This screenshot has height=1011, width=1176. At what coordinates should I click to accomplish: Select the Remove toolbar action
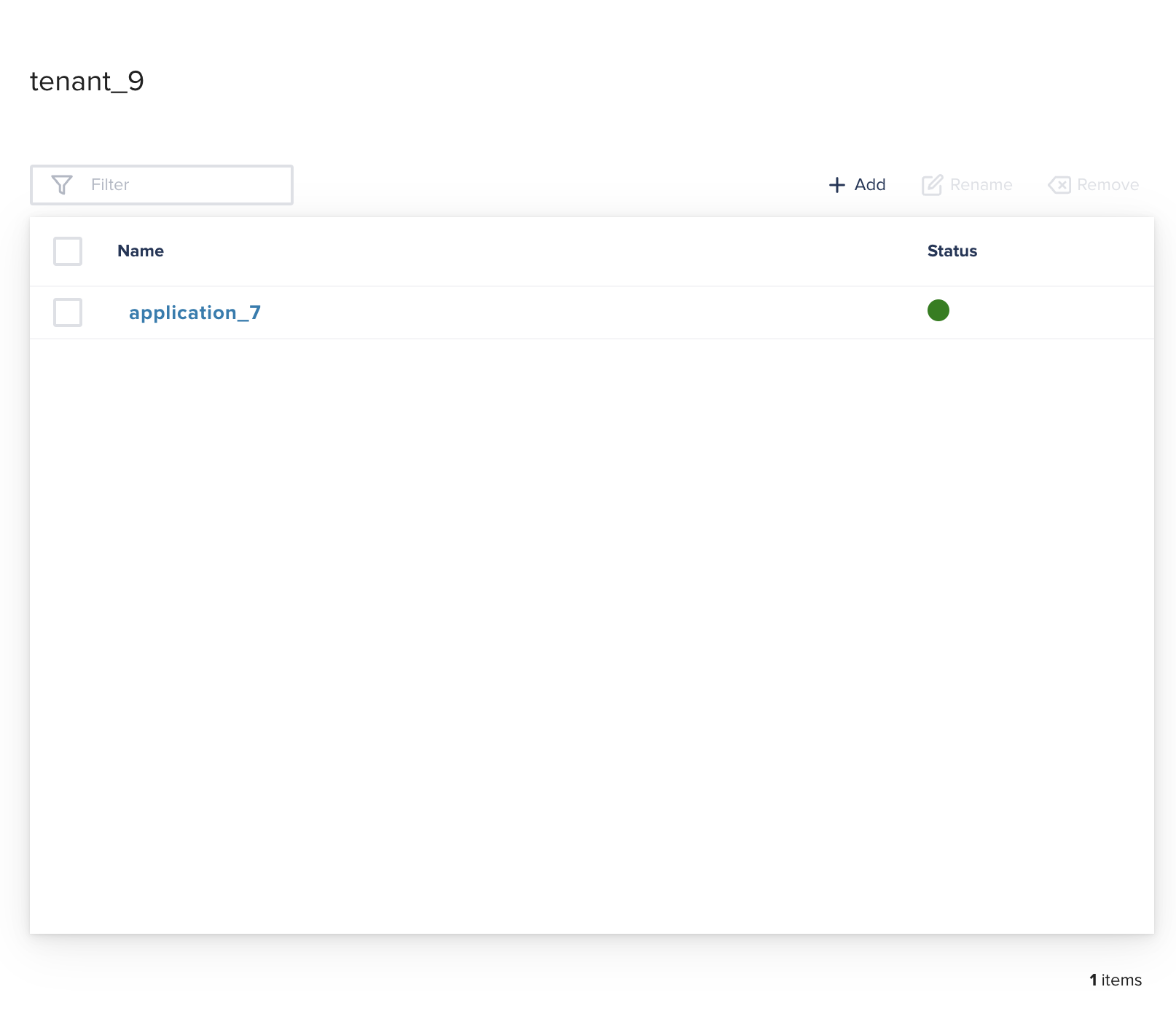1093,184
